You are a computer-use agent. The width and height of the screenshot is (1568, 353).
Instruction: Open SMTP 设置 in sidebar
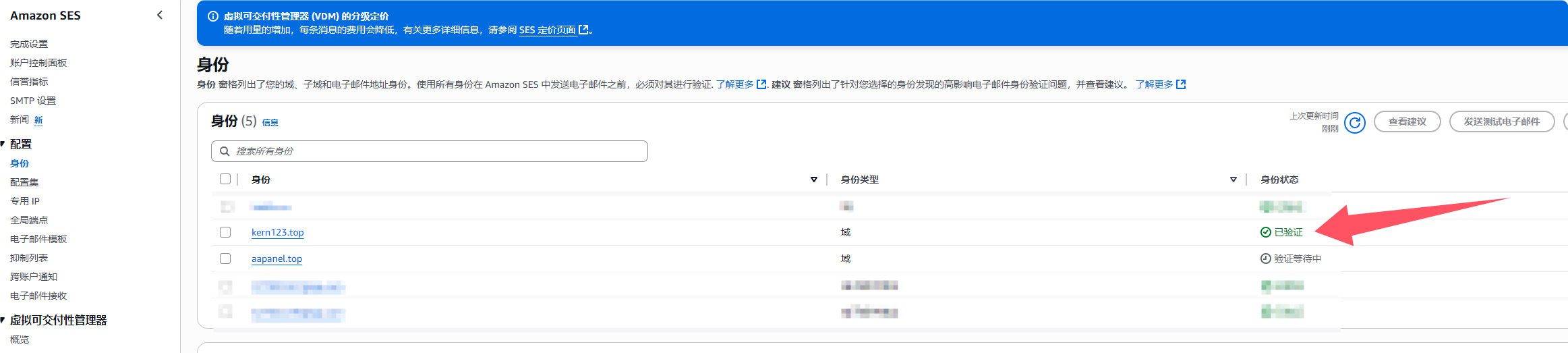click(33, 101)
